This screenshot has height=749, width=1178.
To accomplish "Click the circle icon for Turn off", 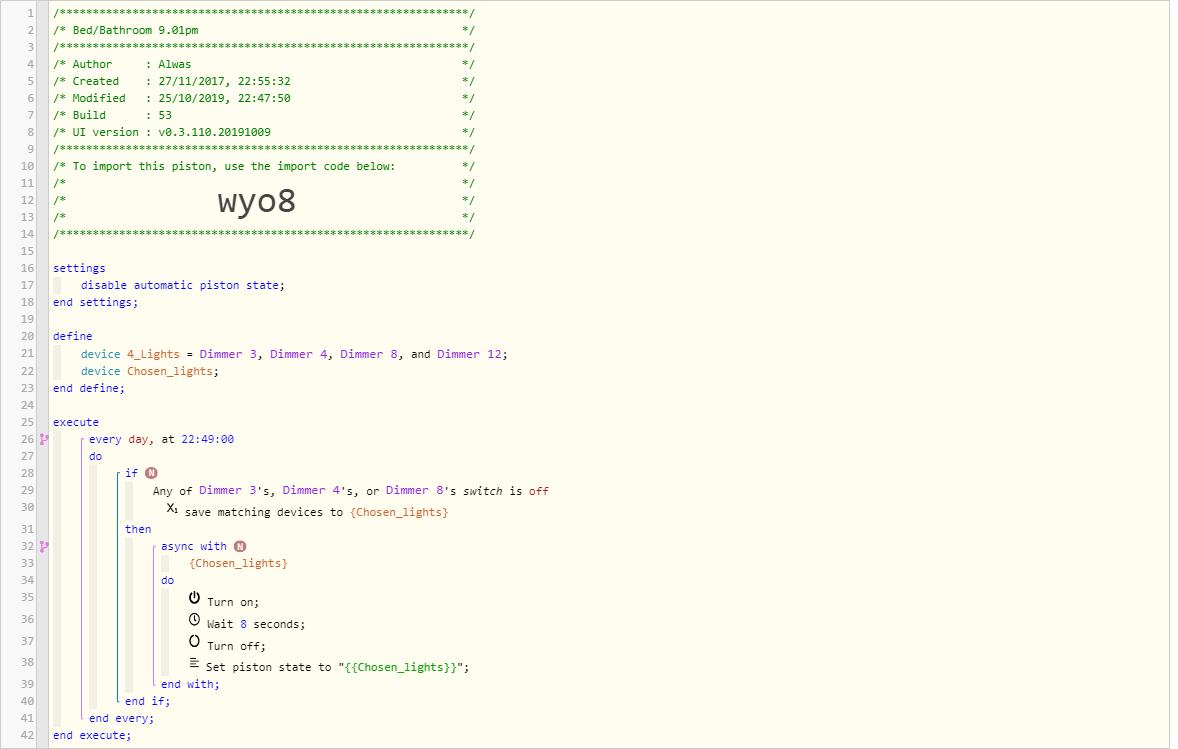I will coord(195,642).
